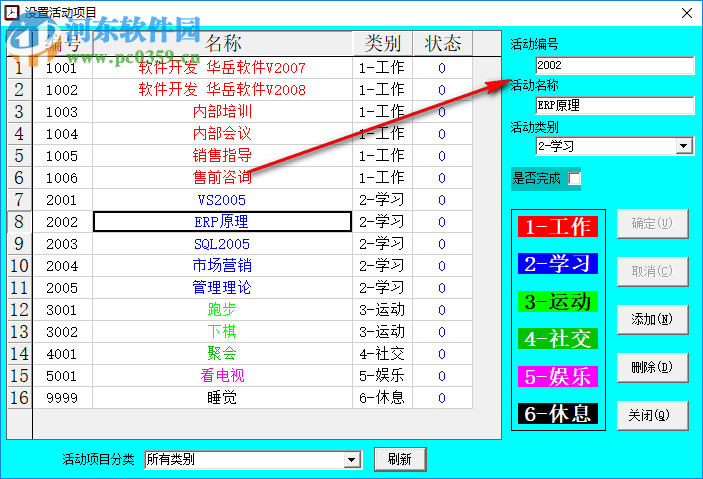The image size is (703, 479).
Task: Click the 删除(D) button
Action: coord(652,367)
